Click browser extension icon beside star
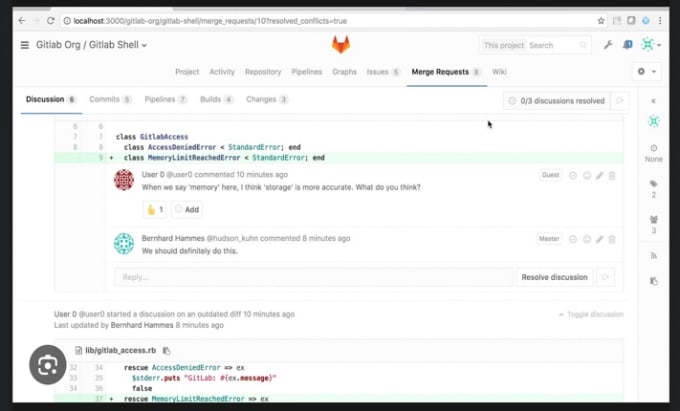This screenshot has height=411, width=680. point(617,21)
